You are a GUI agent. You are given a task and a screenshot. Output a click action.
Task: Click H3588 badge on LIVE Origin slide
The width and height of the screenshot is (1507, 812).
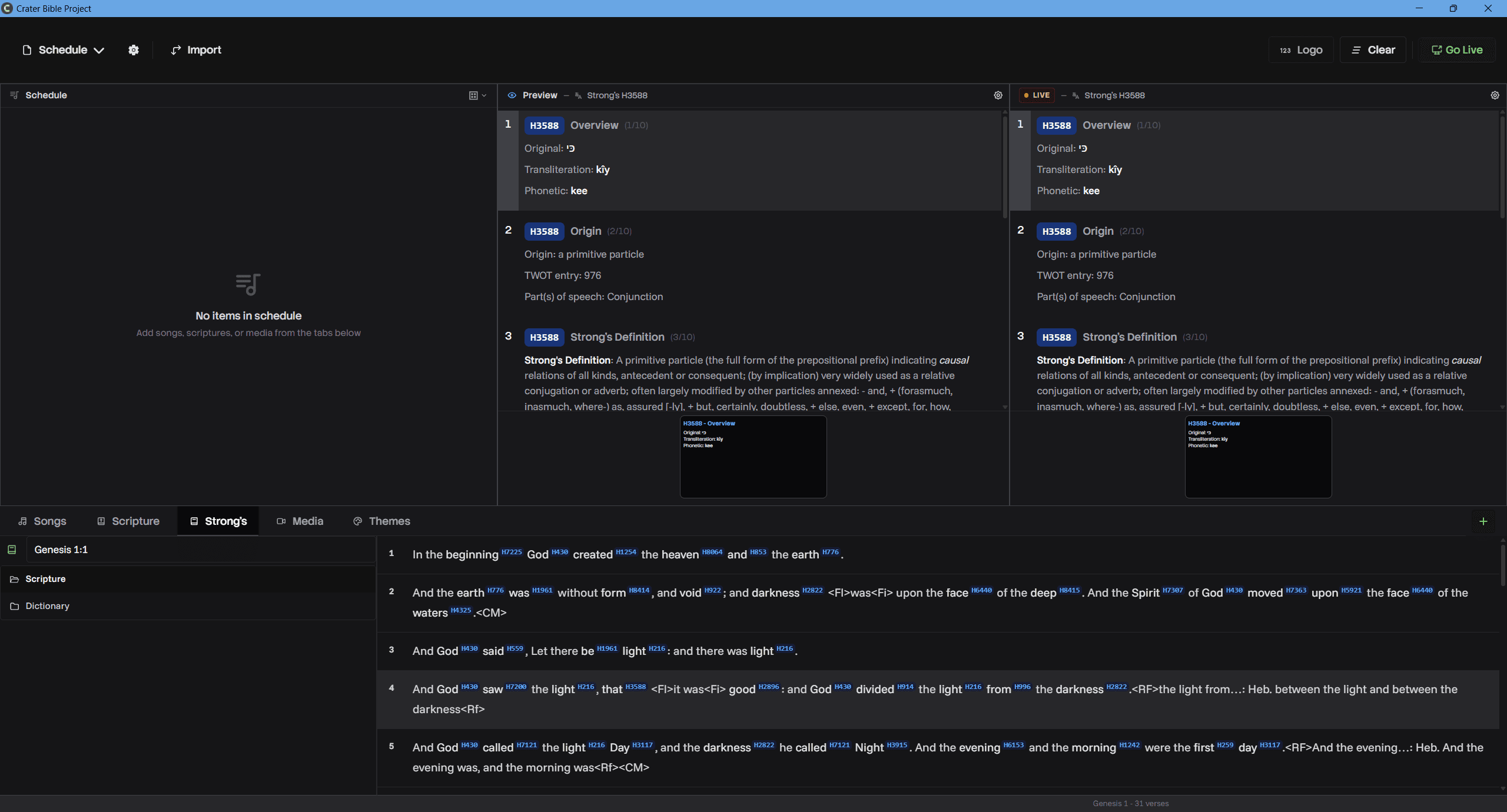tap(1056, 231)
